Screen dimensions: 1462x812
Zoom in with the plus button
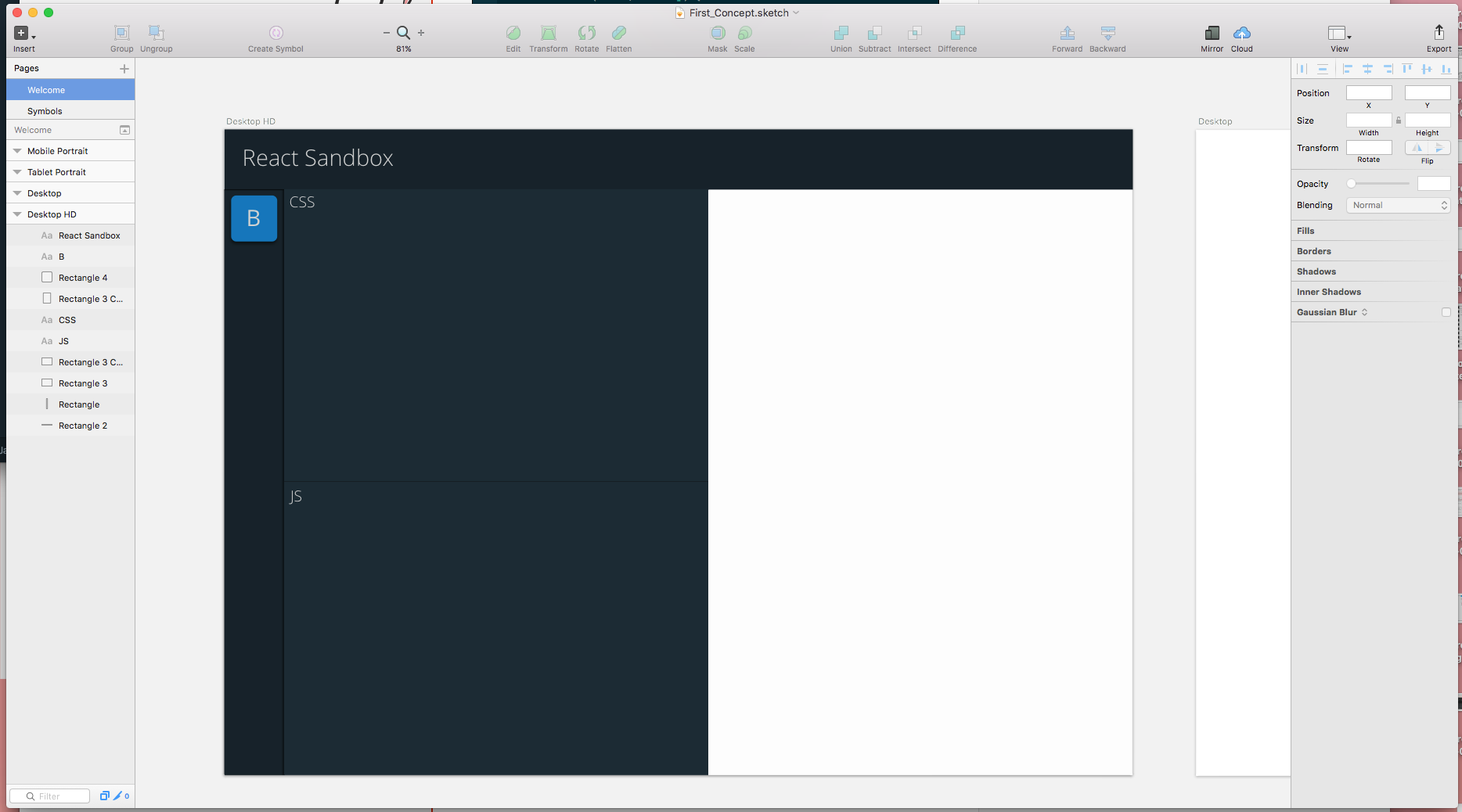[421, 33]
